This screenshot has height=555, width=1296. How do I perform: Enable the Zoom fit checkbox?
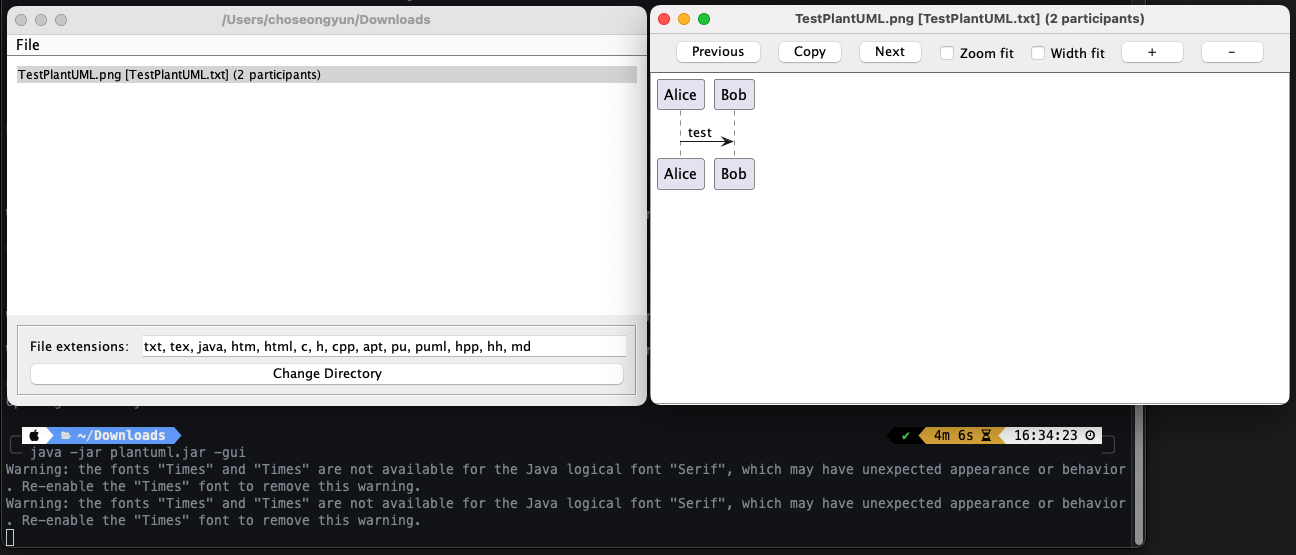pos(947,53)
